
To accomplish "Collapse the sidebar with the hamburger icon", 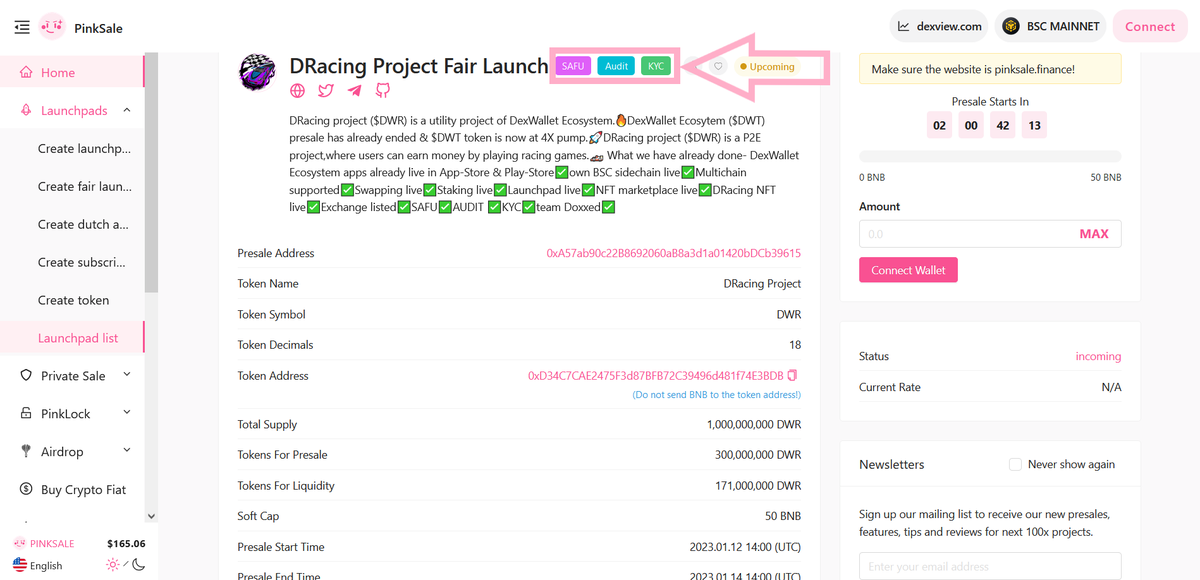I will [22, 27].
